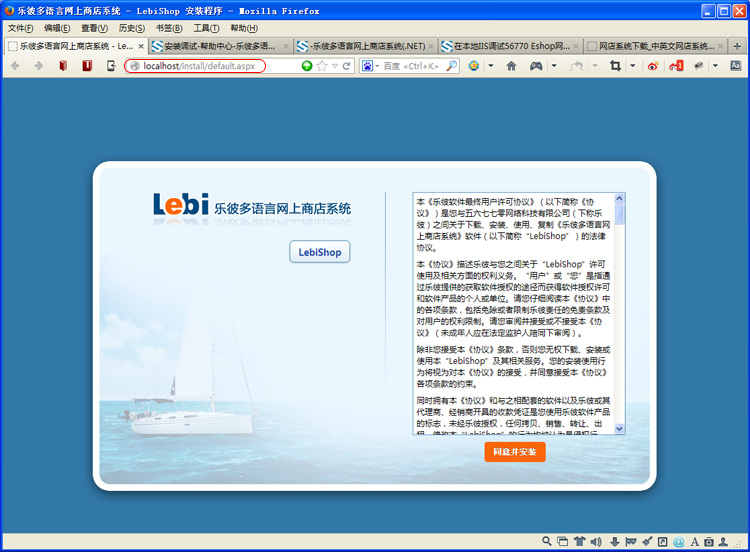Click the status bar download arrow icon
The height and width of the screenshot is (552, 750).
click(x=615, y=541)
